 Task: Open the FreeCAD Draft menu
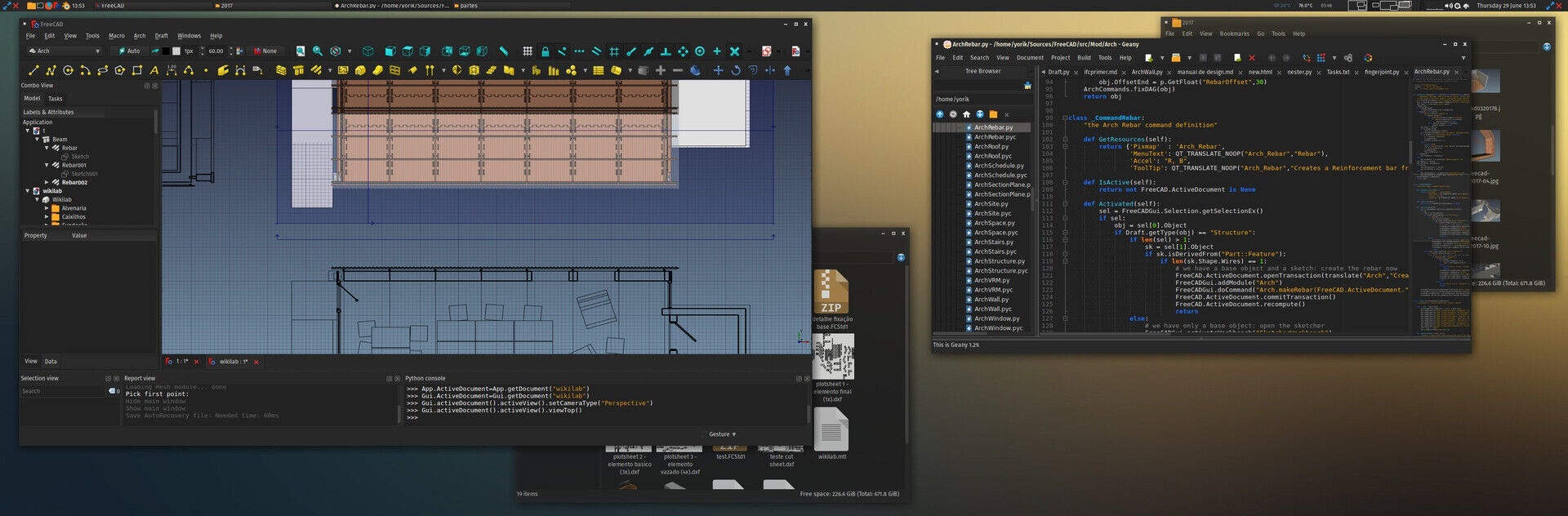(x=162, y=36)
